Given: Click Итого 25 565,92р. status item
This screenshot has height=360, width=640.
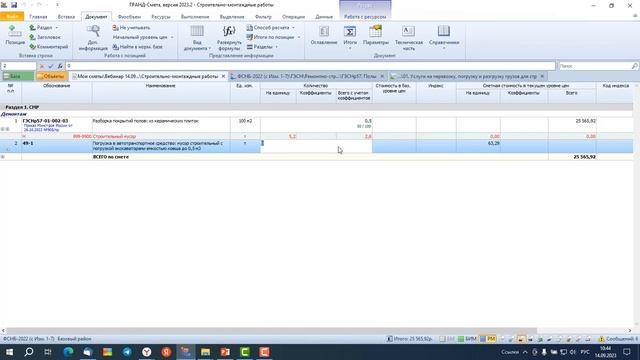Looking at the screenshot, I should coord(409,339).
